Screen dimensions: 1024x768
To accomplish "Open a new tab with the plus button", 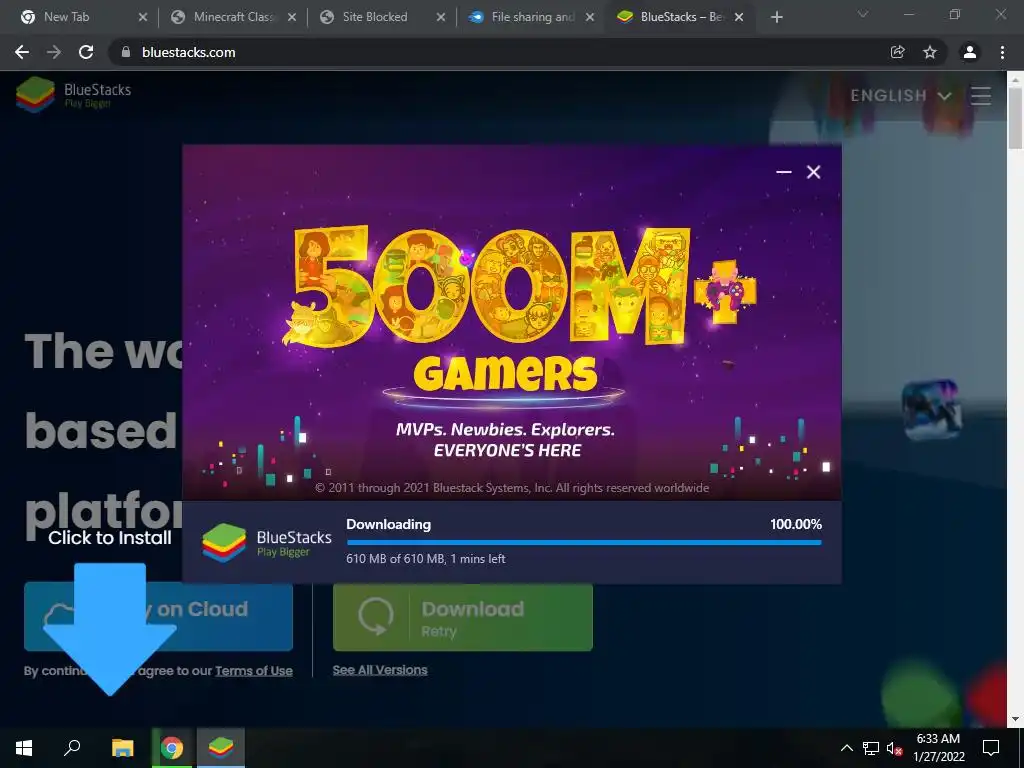I will pyautogui.click(x=776, y=17).
